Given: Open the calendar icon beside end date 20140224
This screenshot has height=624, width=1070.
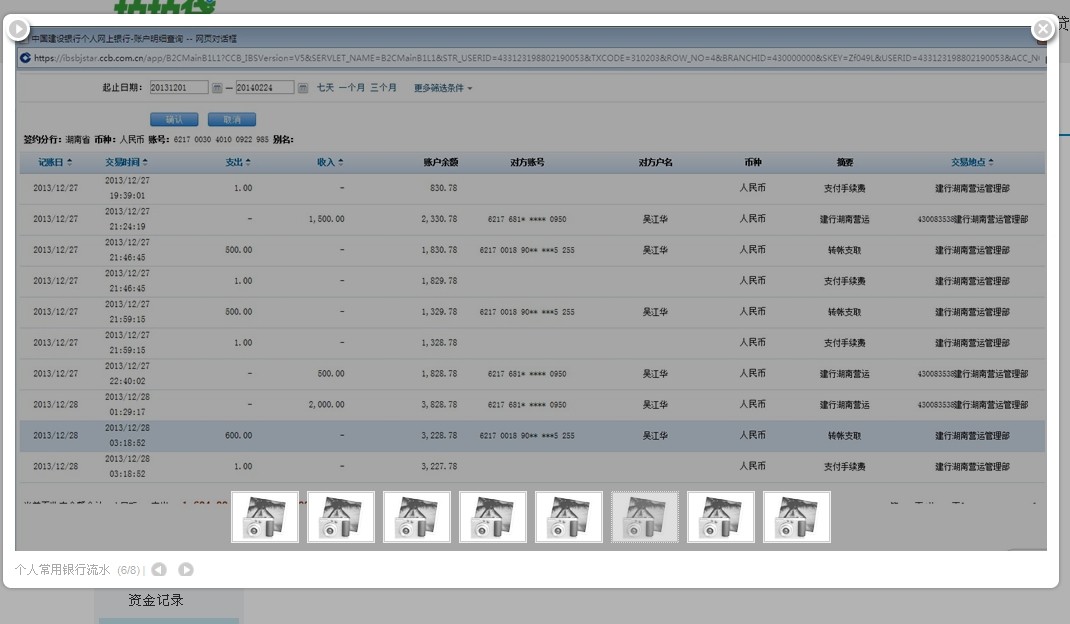Looking at the screenshot, I should pyautogui.click(x=303, y=88).
